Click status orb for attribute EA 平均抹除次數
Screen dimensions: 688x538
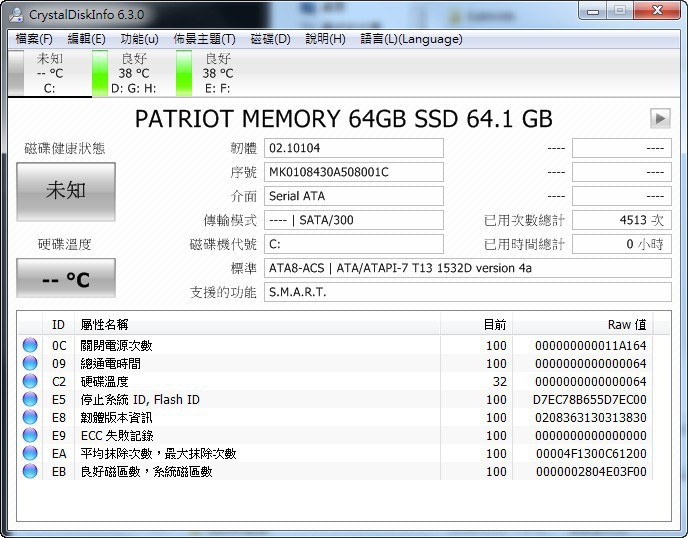(x=30, y=453)
